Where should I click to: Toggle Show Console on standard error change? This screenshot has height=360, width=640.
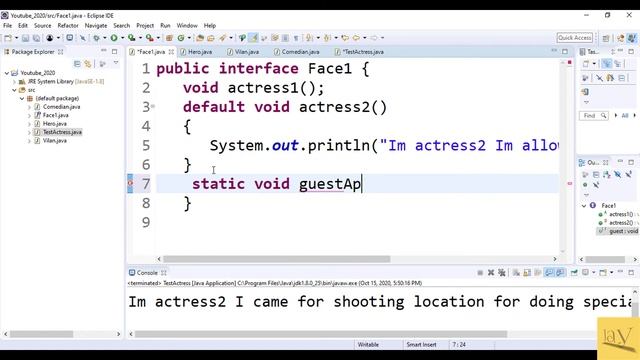point(560,273)
